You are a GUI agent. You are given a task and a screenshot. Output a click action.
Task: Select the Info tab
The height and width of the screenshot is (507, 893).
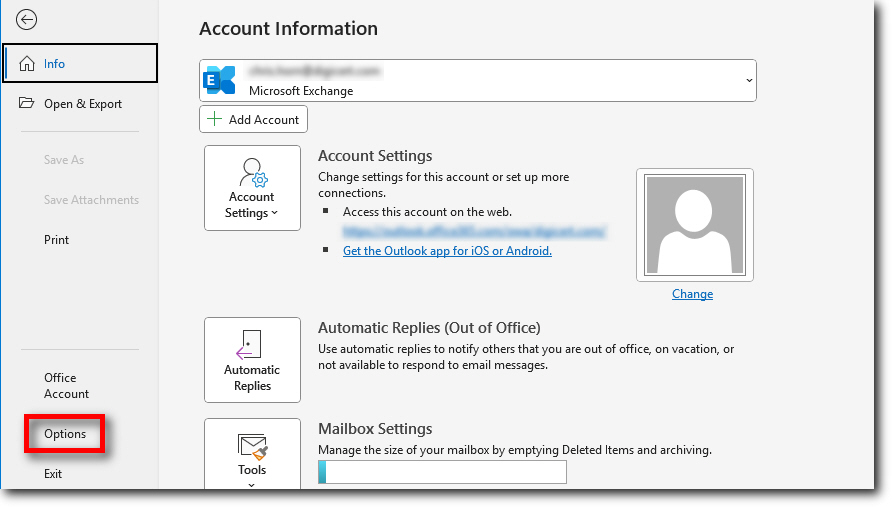tap(80, 63)
